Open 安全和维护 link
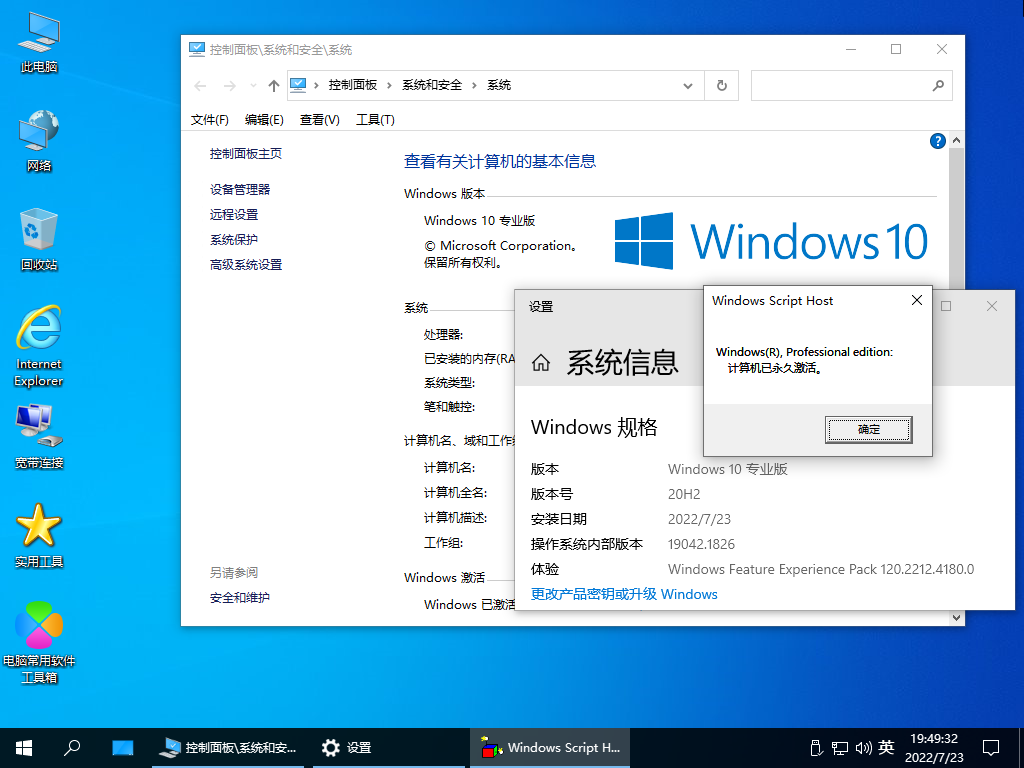Image resolution: width=1024 pixels, height=768 pixels. pyautogui.click(x=240, y=598)
